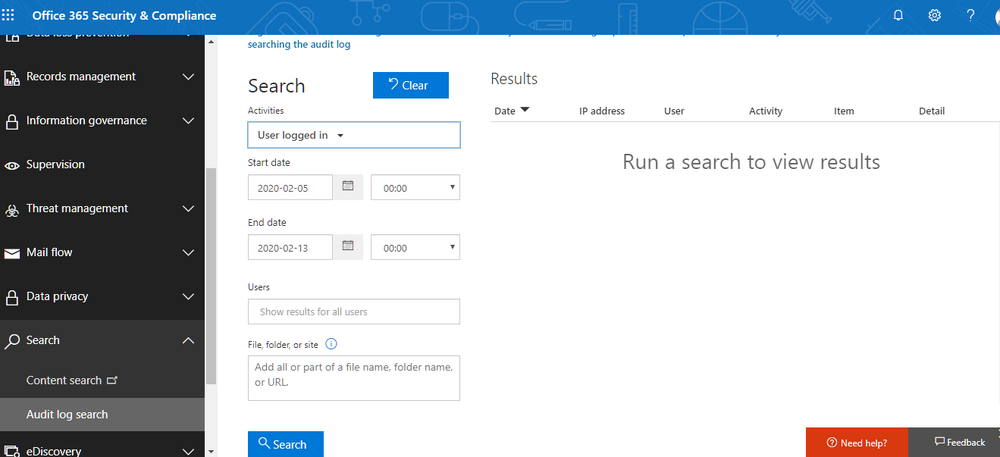
Task: Open the settings gear icon
Action: (934, 15)
